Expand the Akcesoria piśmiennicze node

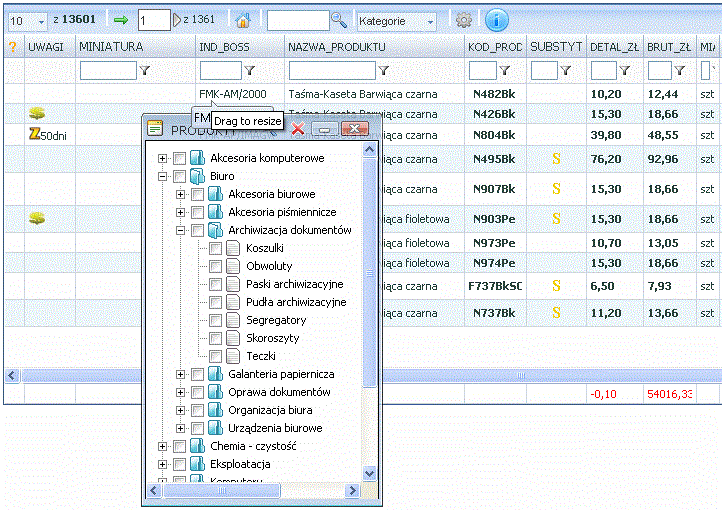tap(180, 212)
